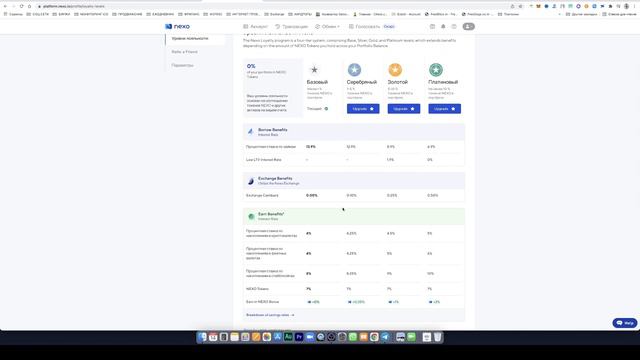Click the Earn Benefits section icon

point(251,216)
